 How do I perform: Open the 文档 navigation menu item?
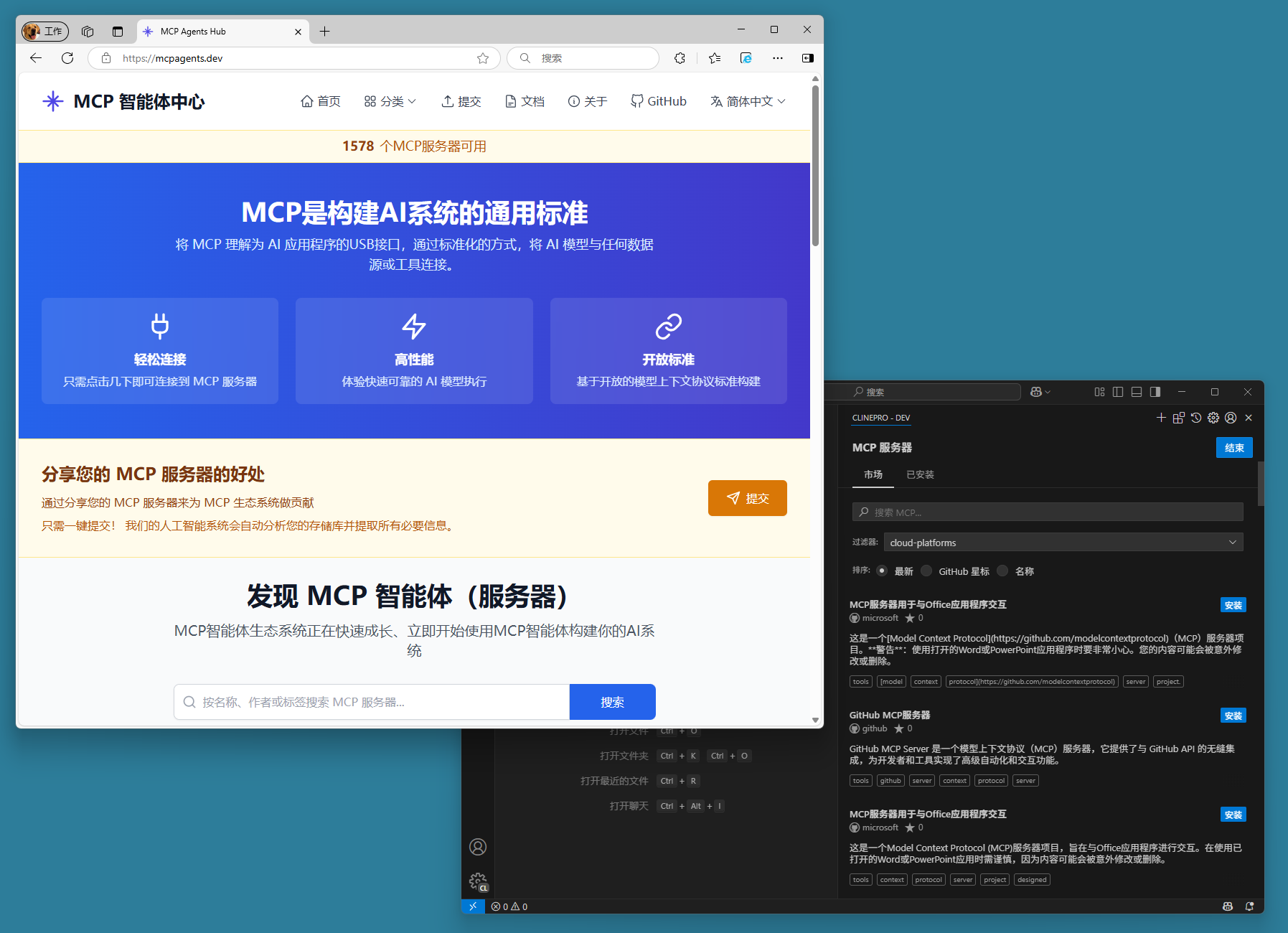[x=525, y=101]
